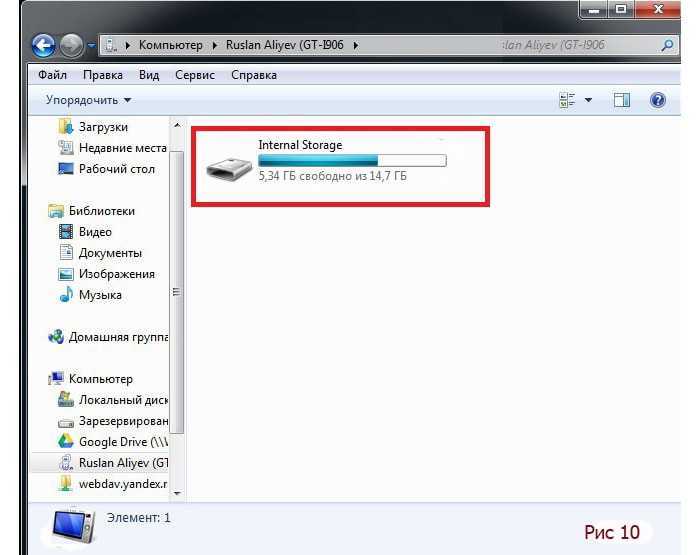Click the Ruslan Aliyev phone device icon

coord(66,463)
